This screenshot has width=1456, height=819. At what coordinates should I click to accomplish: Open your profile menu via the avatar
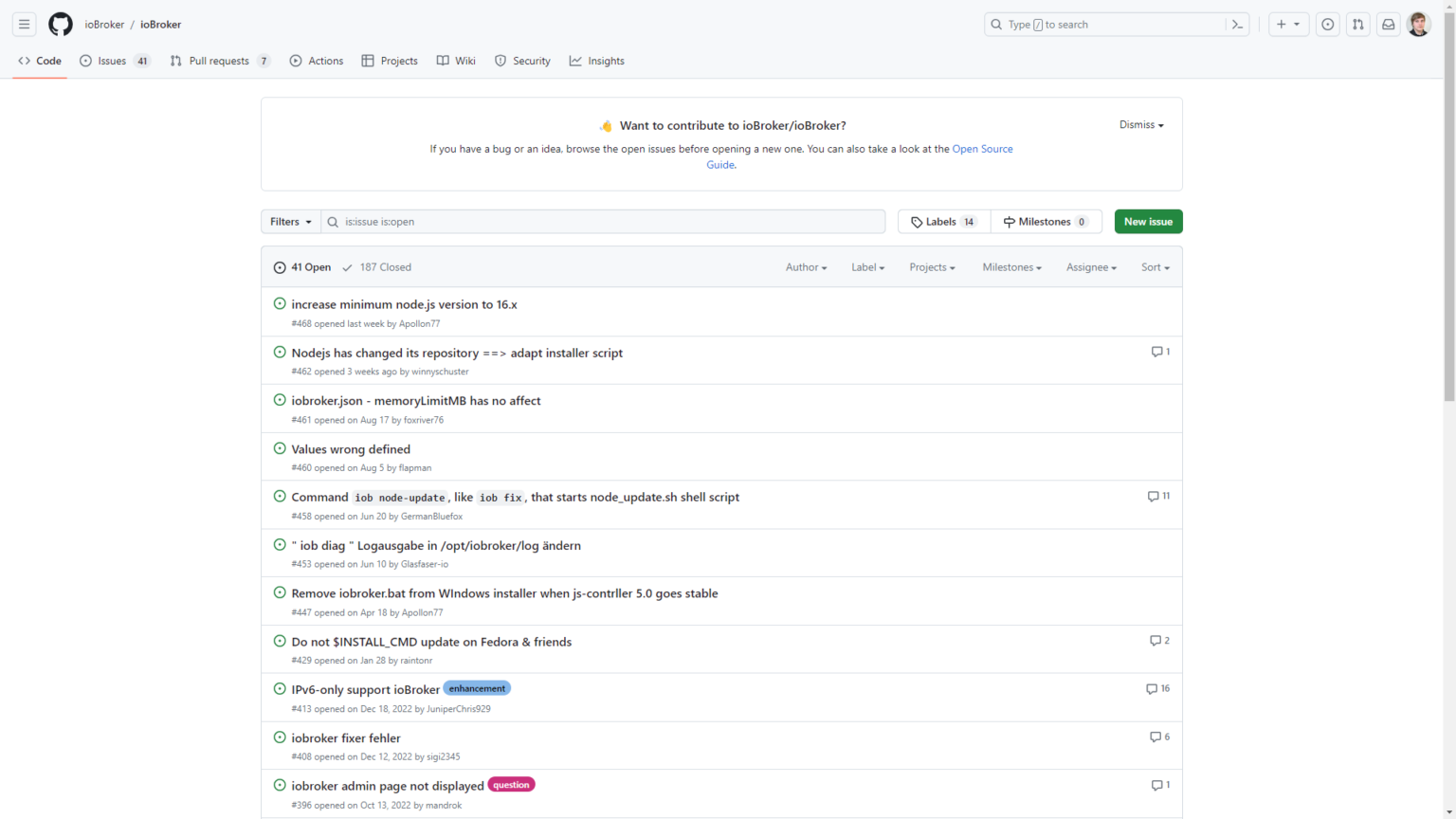pyautogui.click(x=1419, y=24)
